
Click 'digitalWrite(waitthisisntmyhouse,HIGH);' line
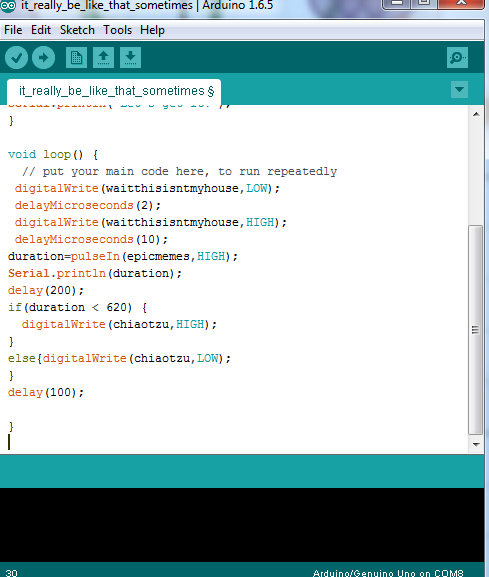151,222
